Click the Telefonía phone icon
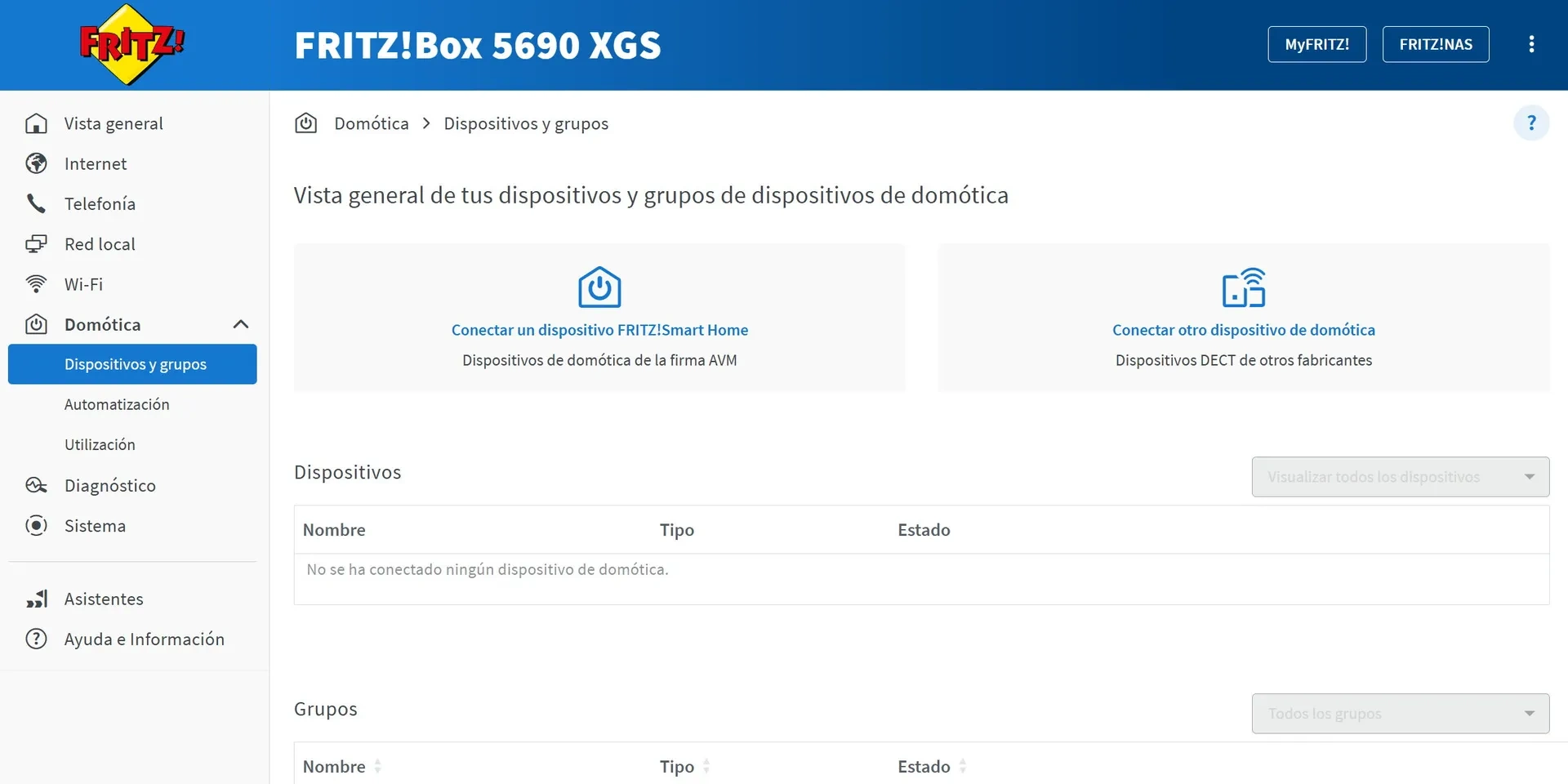This screenshot has height=784, width=1568. 36,203
